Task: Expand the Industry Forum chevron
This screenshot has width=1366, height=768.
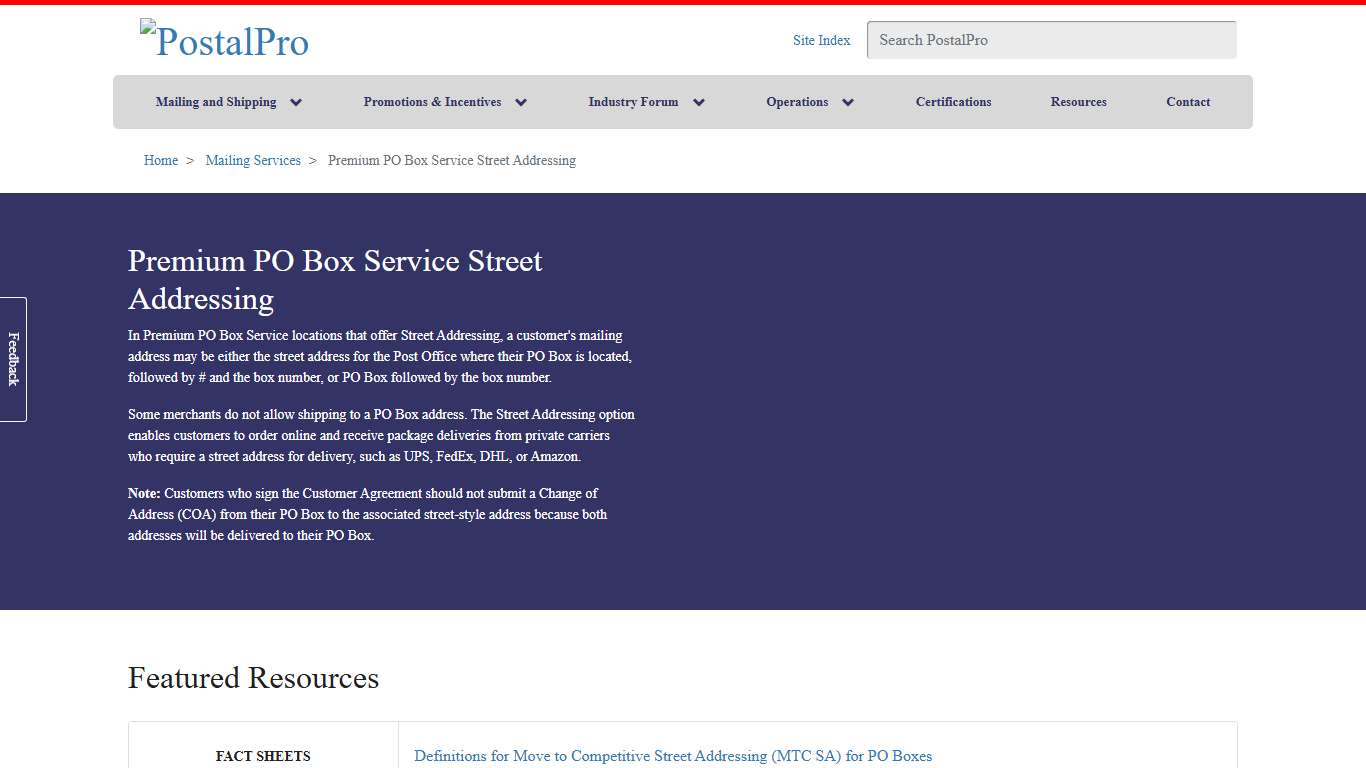Action: pos(698,101)
